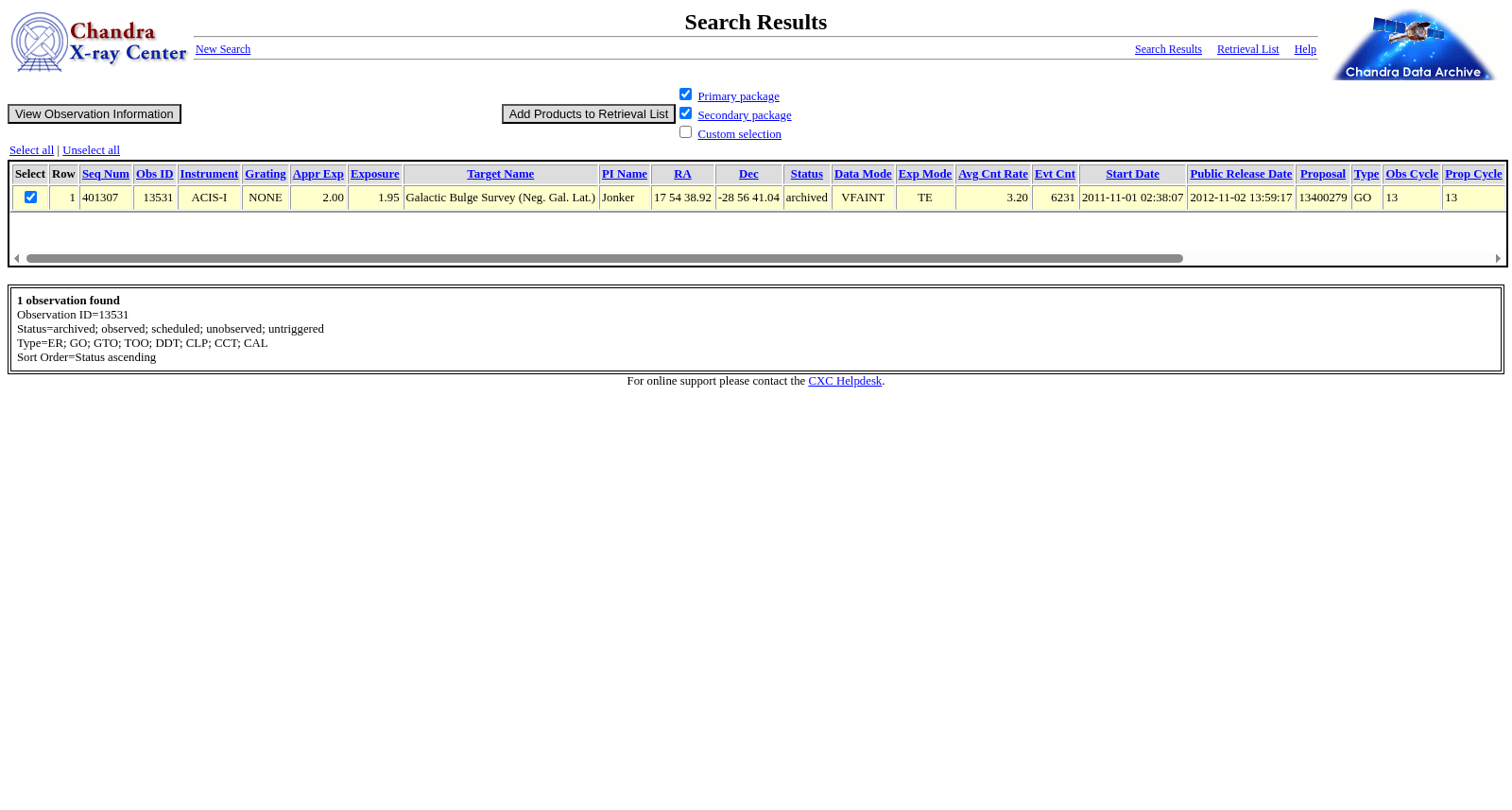The width and height of the screenshot is (1512, 810).
Task: Click the RA value 17 54 38.92
Action: [682, 198]
